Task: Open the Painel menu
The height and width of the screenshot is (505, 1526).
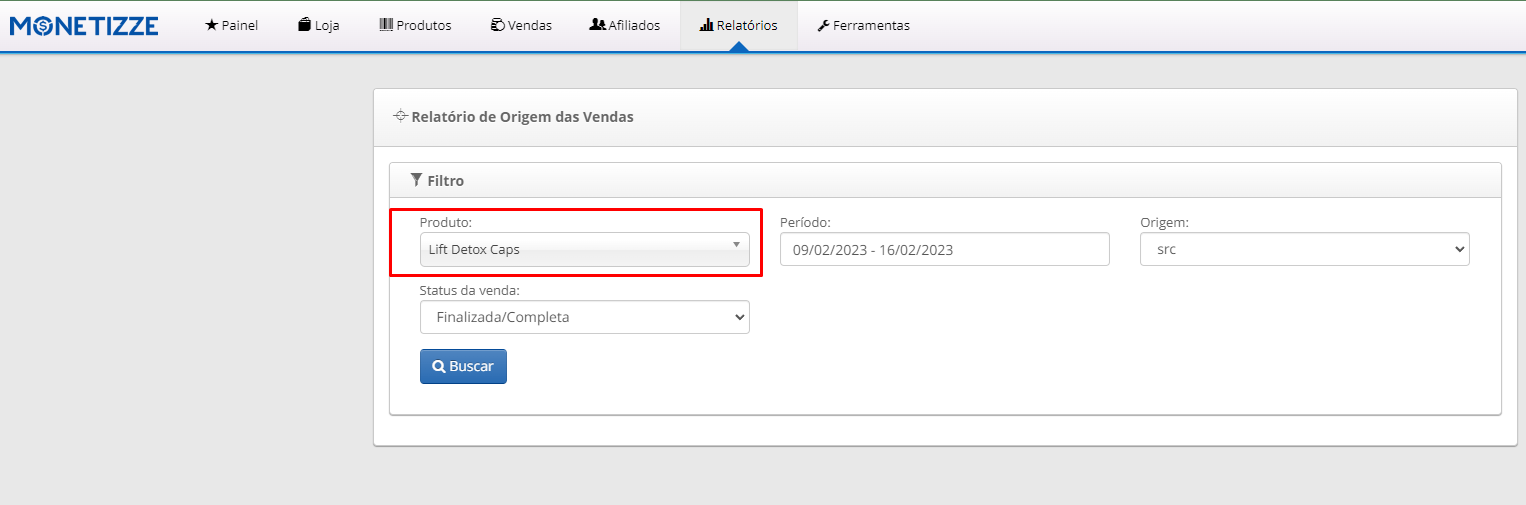Action: click(231, 25)
